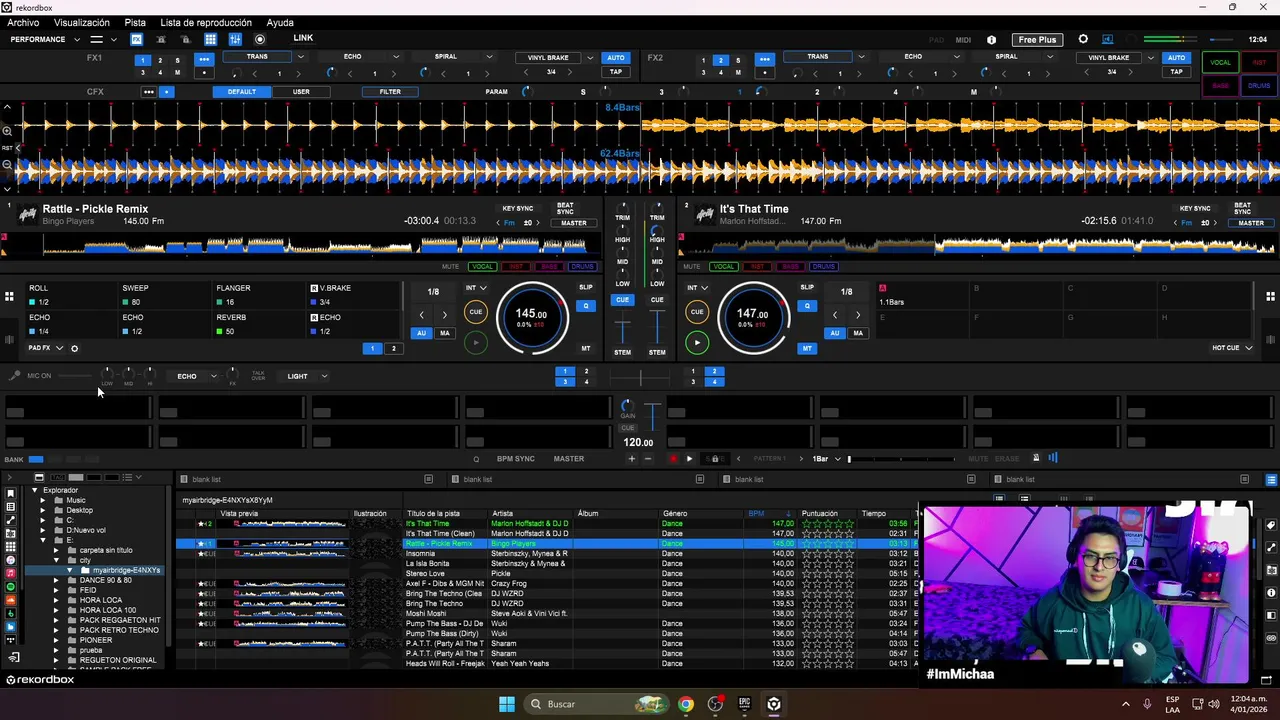Toggle deck 1 headphone CUE in mixer
This screenshot has height=720, width=1280.
tap(622, 300)
